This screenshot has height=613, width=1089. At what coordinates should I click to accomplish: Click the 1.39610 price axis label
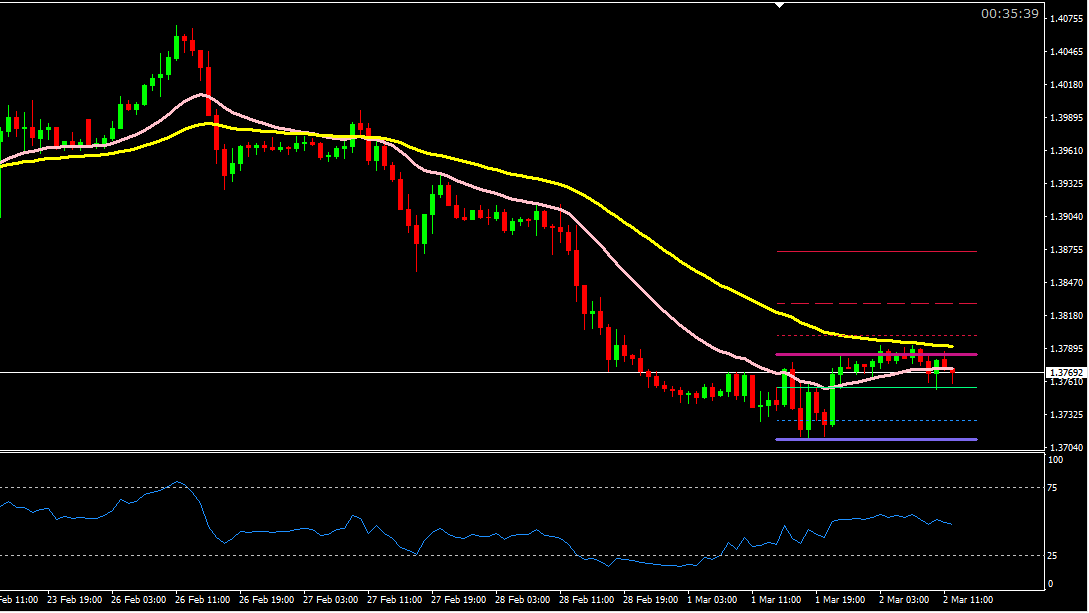[1067, 151]
